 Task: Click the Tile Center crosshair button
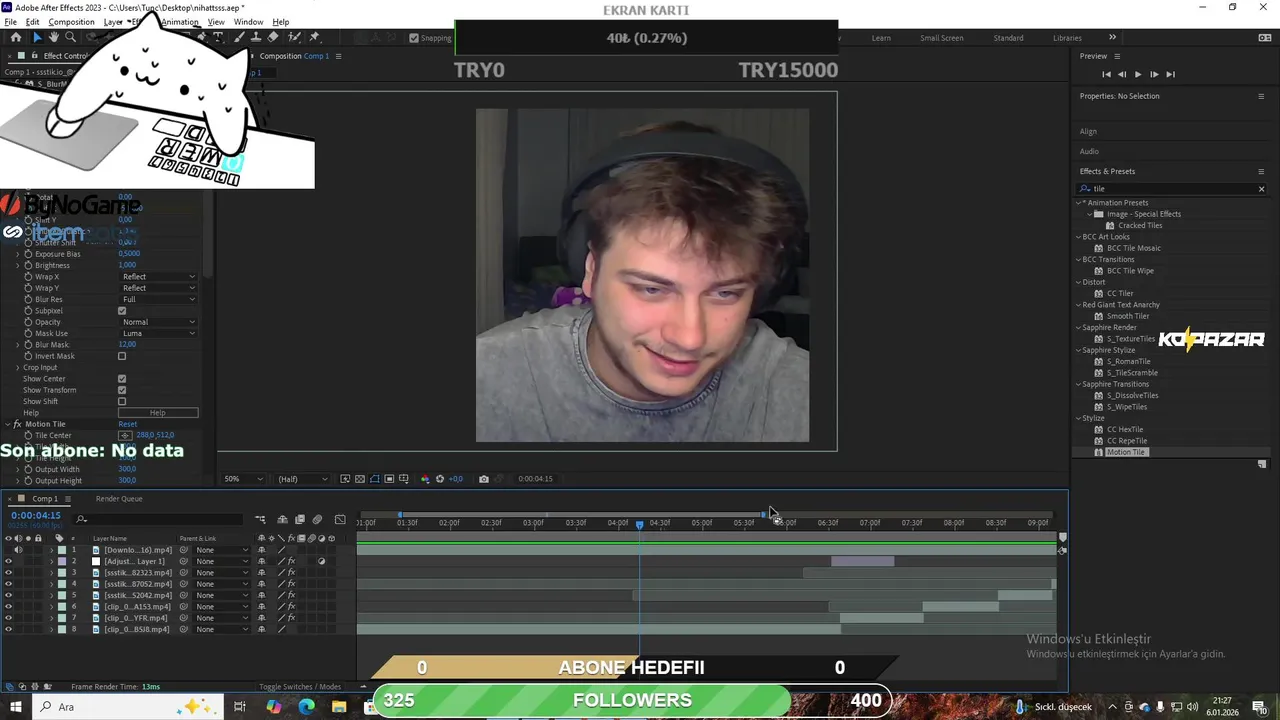click(x=125, y=436)
